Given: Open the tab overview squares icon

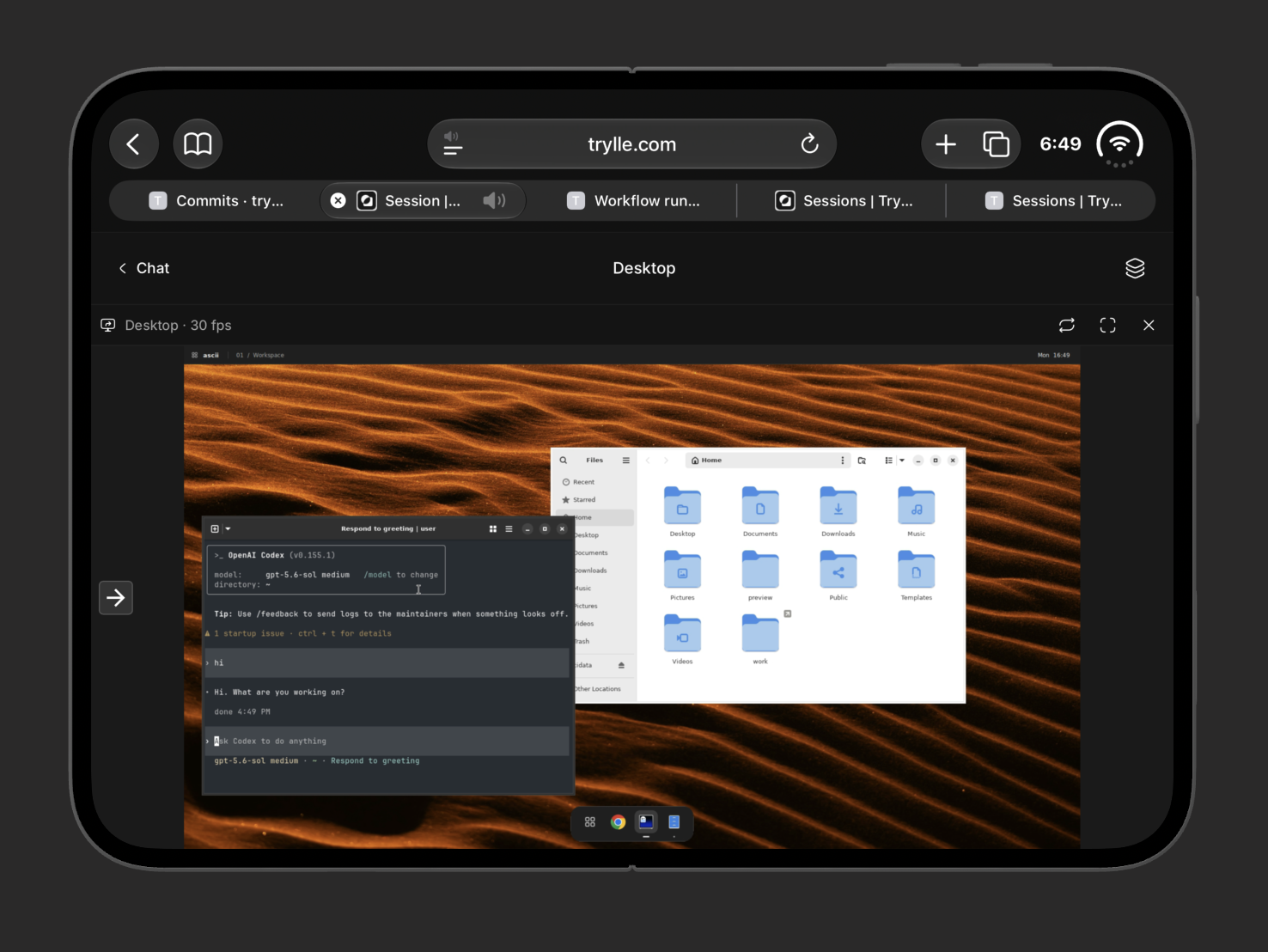Looking at the screenshot, I should (x=996, y=143).
